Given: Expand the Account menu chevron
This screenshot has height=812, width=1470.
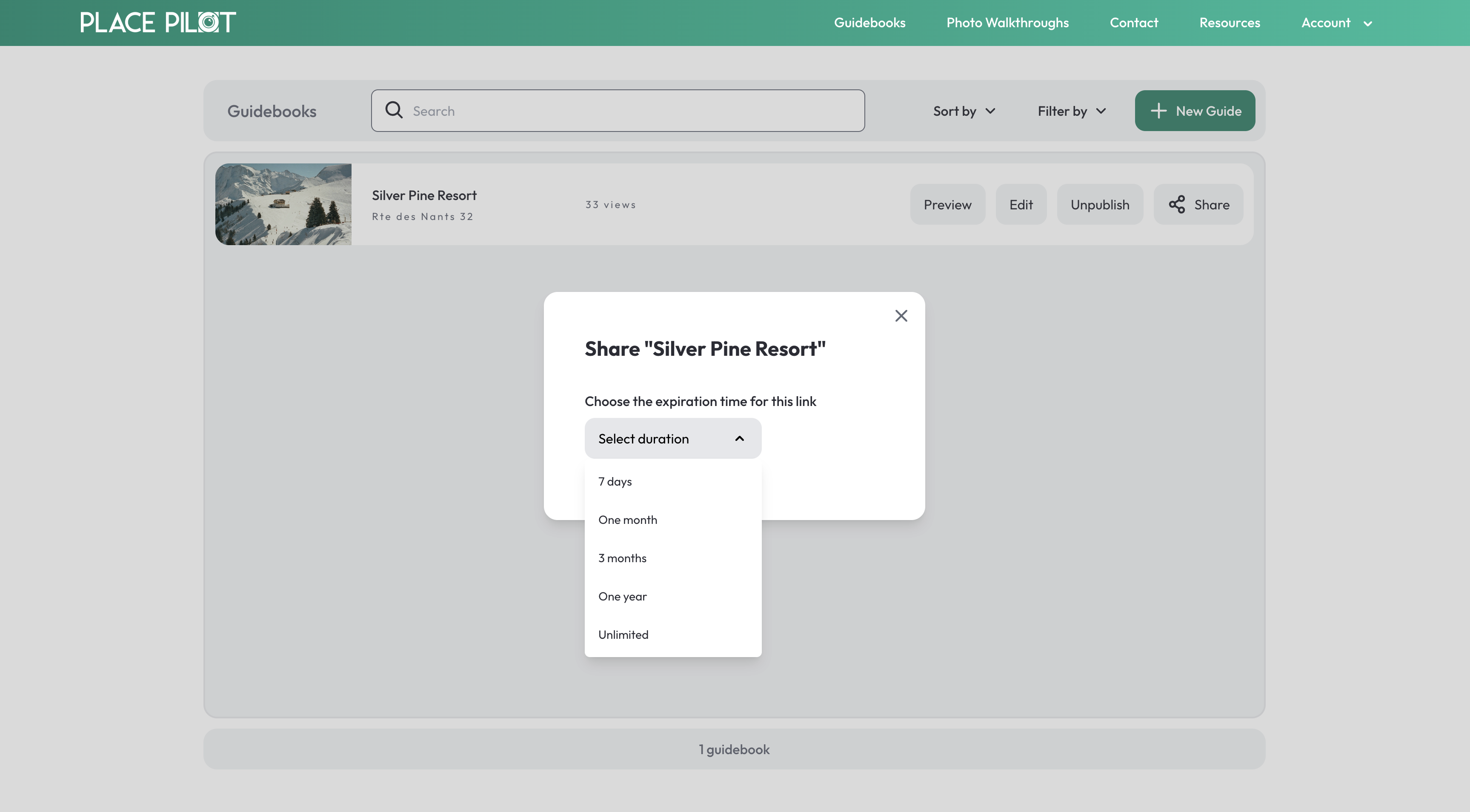Looking at the screenshot, I should [1367, 23].
